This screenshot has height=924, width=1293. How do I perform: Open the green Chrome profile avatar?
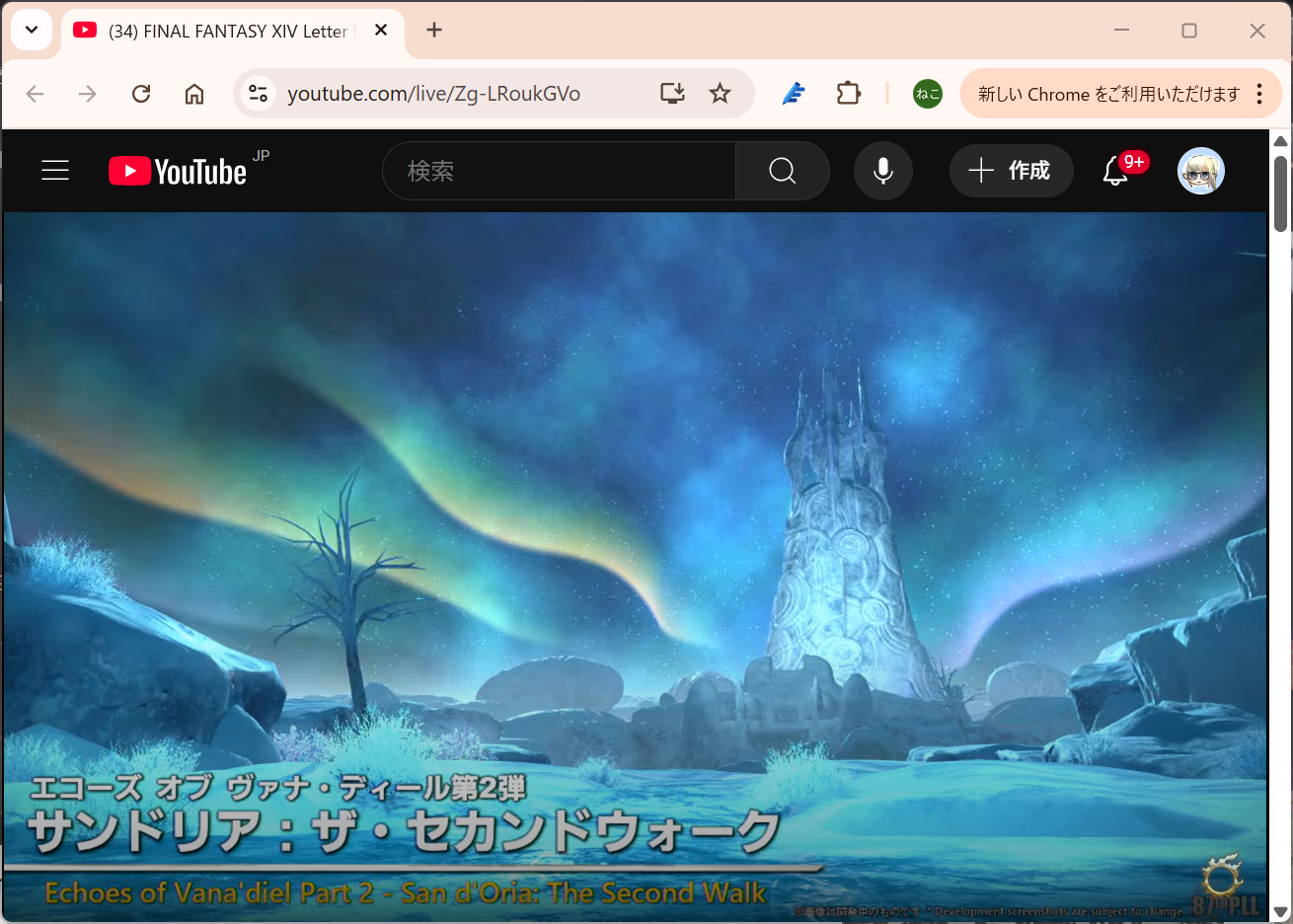928,94
